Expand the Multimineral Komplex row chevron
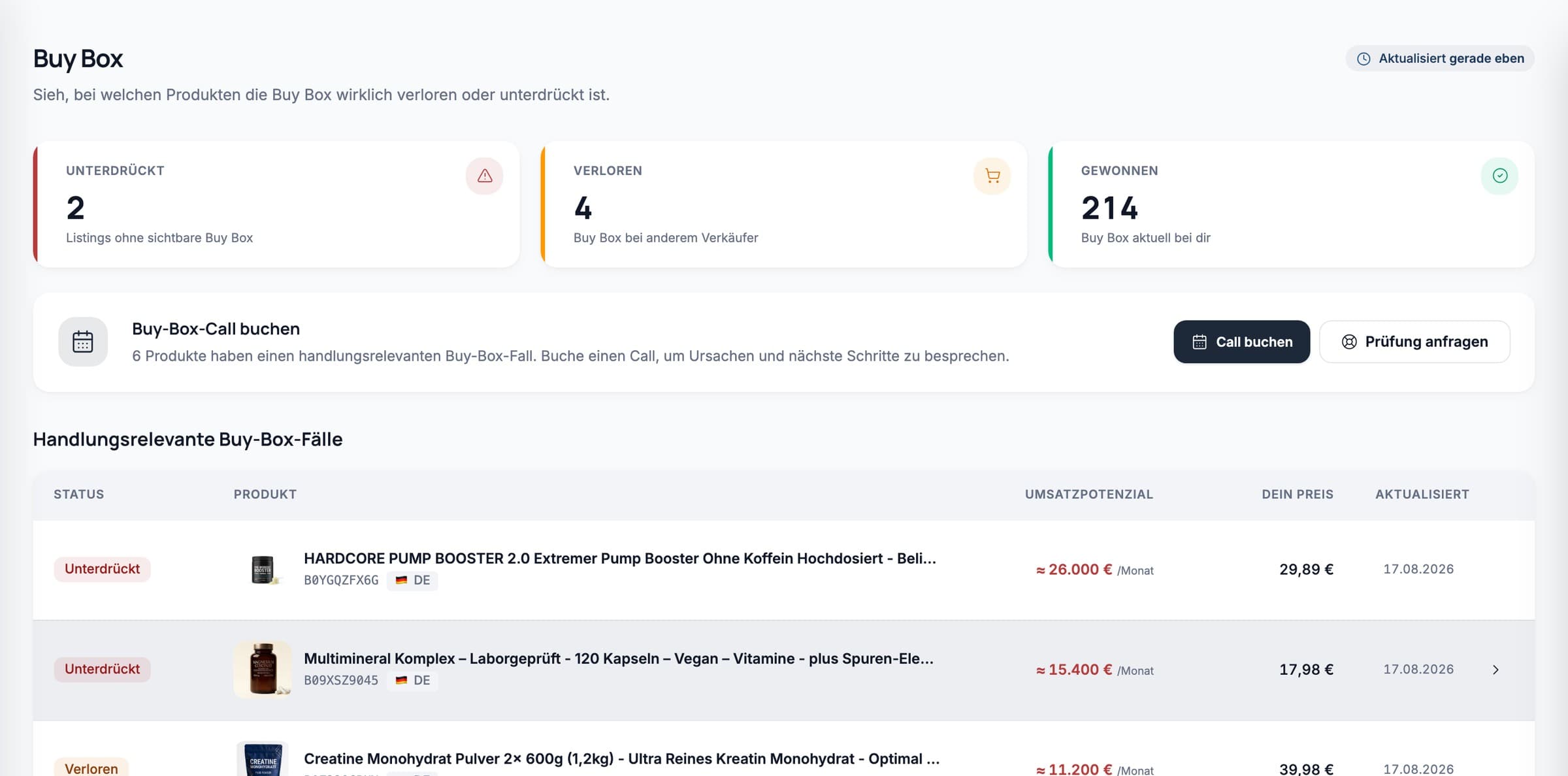This screenshot has height=776, width=1568. [1495, 670]
